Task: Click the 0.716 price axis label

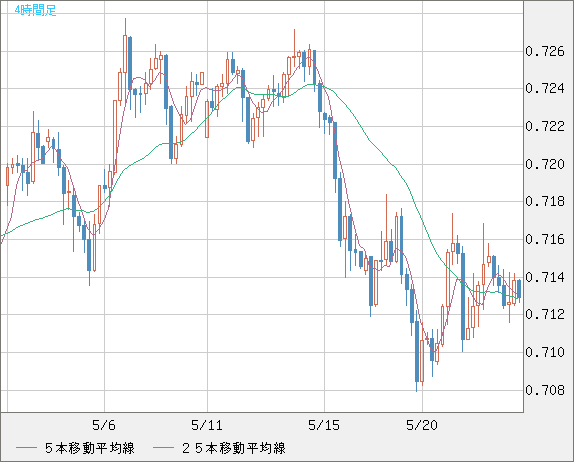Action: click(x=545, y=240)
